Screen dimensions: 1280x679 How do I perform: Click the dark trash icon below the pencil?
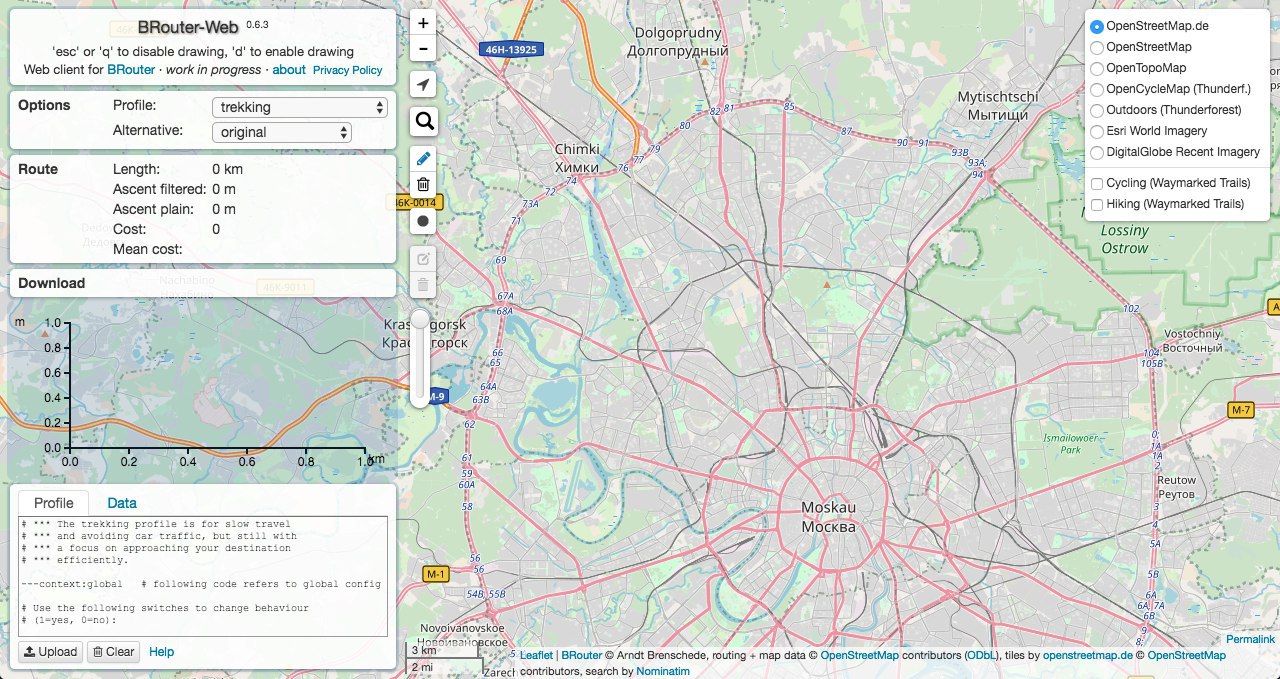click(x=424, y=184)
